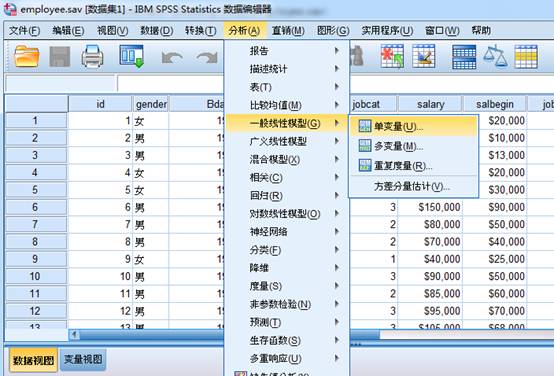The width and height of the screenshot is (554, 376).
Task: Expand the 多重响应(U) submenu
Action: click(x=286, y=358)
